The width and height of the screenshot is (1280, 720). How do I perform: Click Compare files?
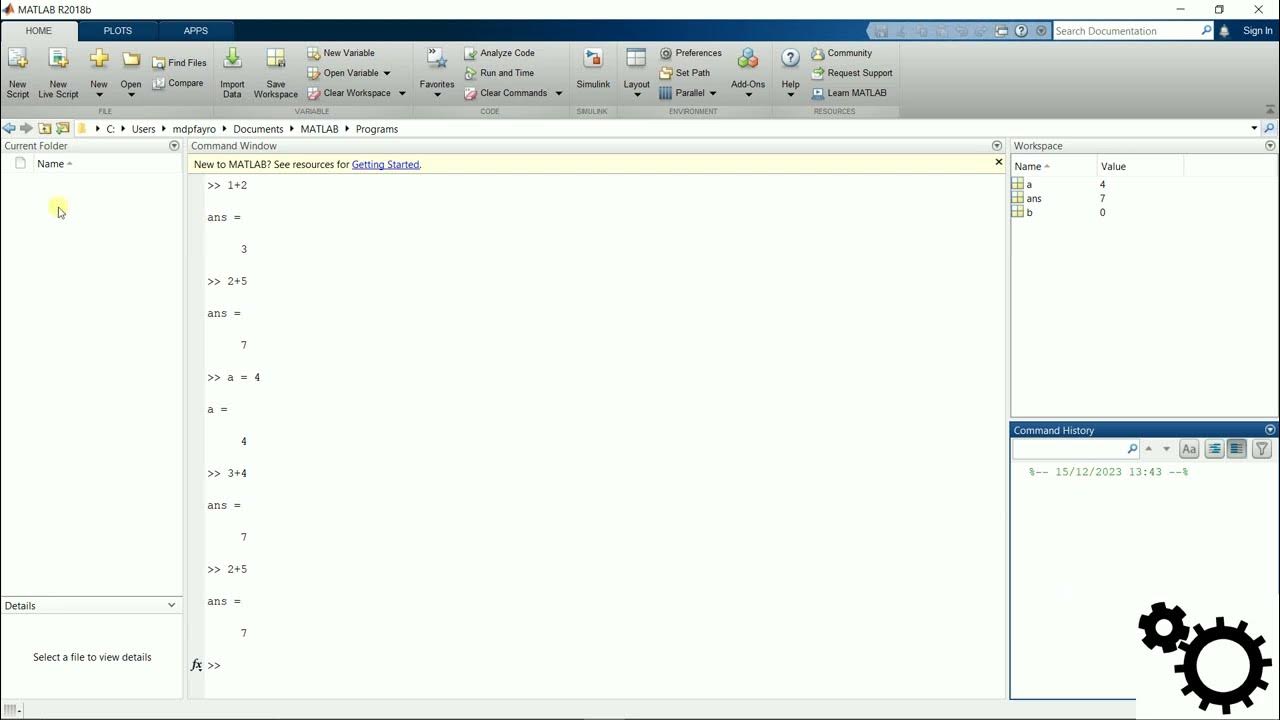(178, 83)
